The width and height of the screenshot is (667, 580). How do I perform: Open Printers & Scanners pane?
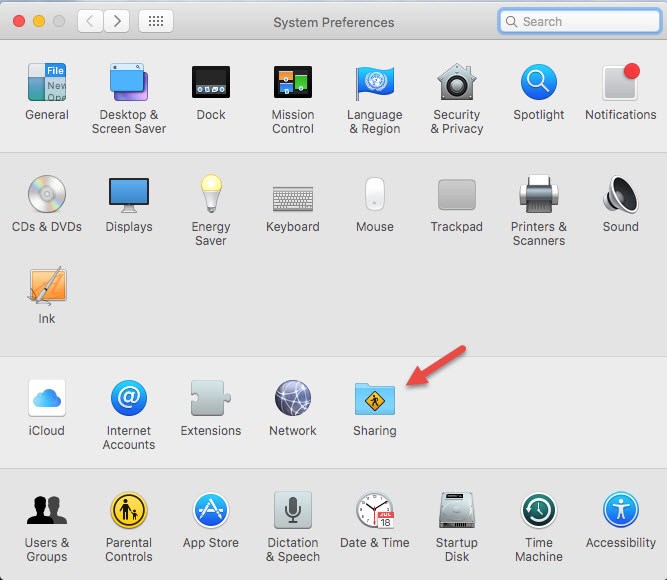539,195
